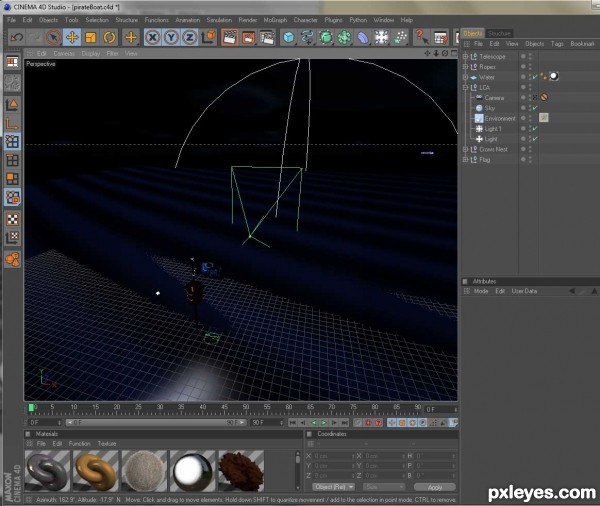Open the Simulation menu

tap(219, 20)
